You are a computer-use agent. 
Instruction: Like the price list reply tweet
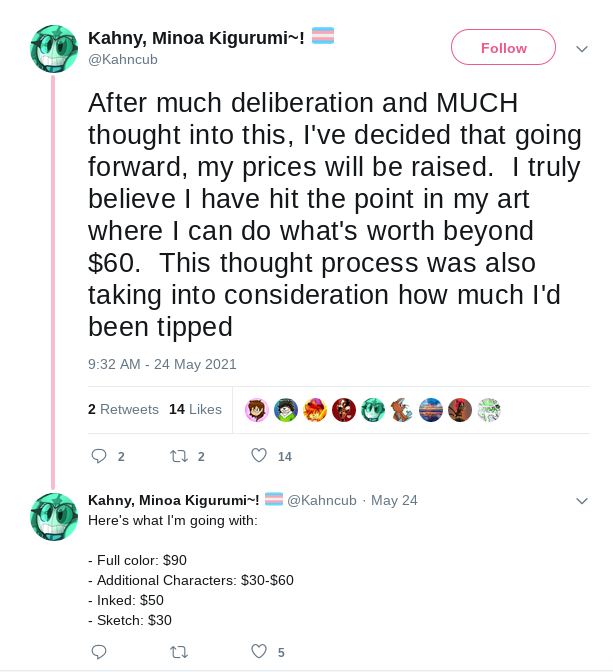click(x=259, y=651)
